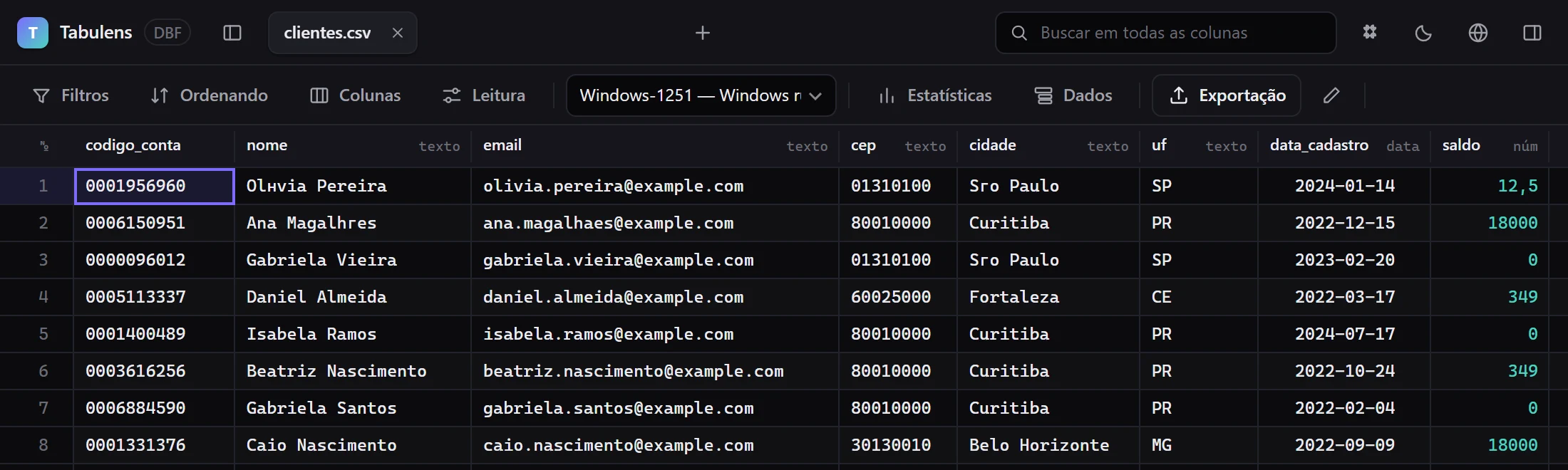Select the clientes.csv tab
This screenshot has width=1568, height=470.
[x=343, y=33]
